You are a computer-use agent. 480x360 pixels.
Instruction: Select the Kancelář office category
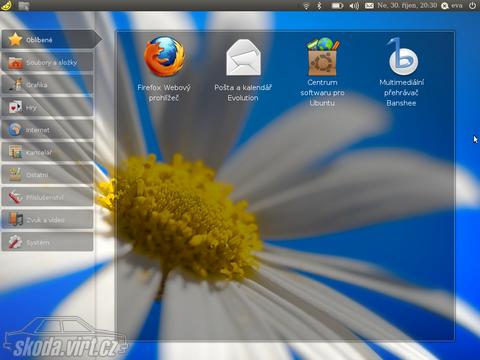47,152
